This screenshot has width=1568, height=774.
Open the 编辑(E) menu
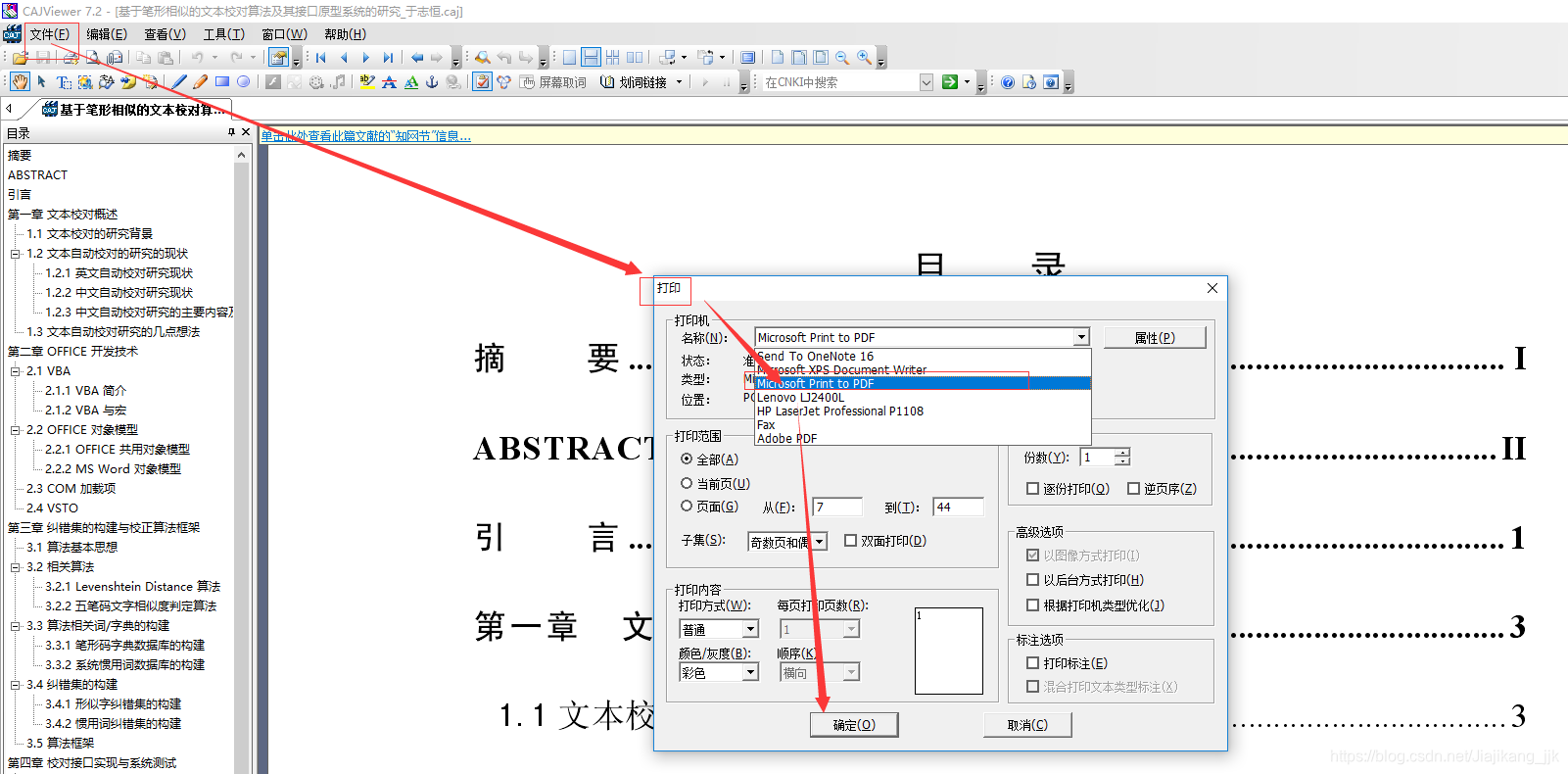pos(107,34)
